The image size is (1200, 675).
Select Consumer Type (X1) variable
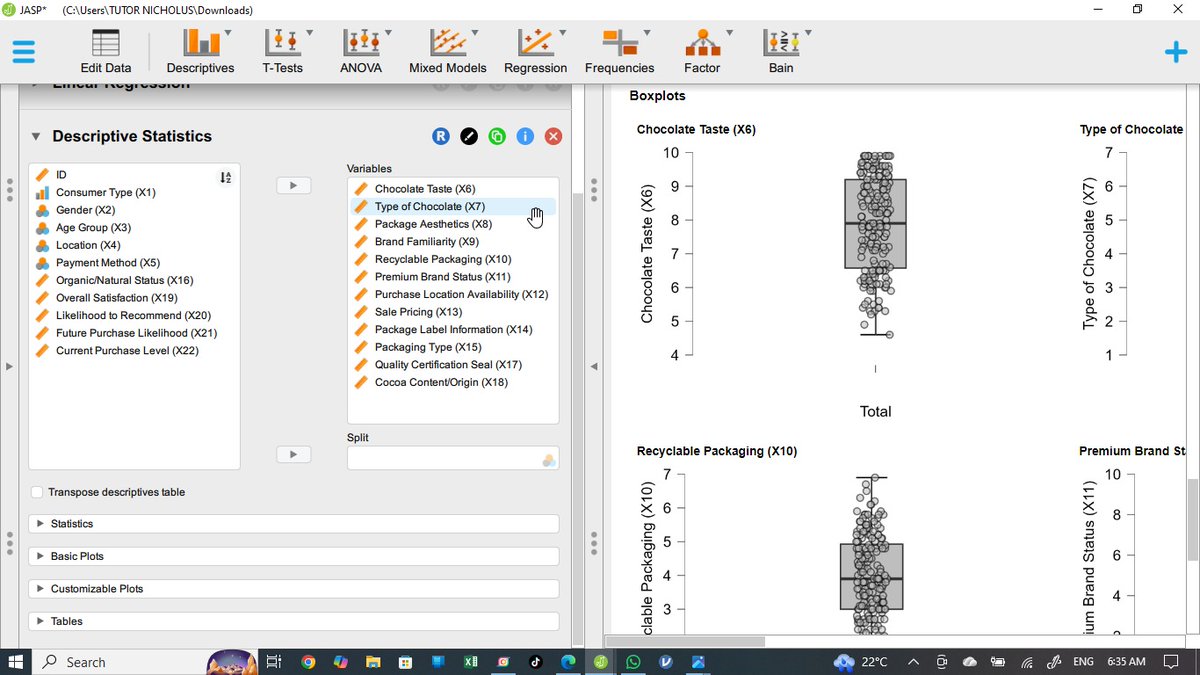pos(105,192)
